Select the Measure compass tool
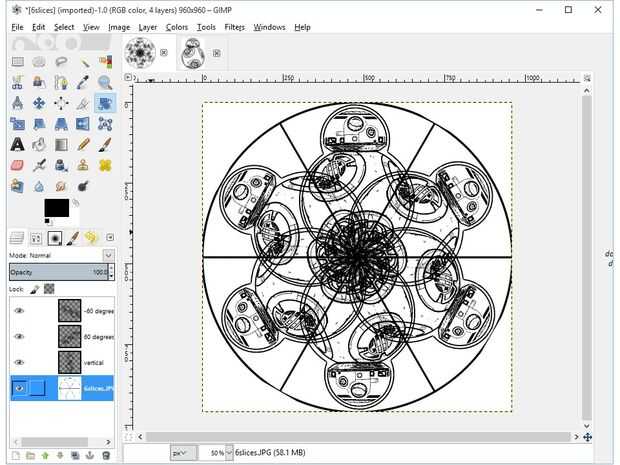This screenshot has width=620, height=465. pos(18,104)
